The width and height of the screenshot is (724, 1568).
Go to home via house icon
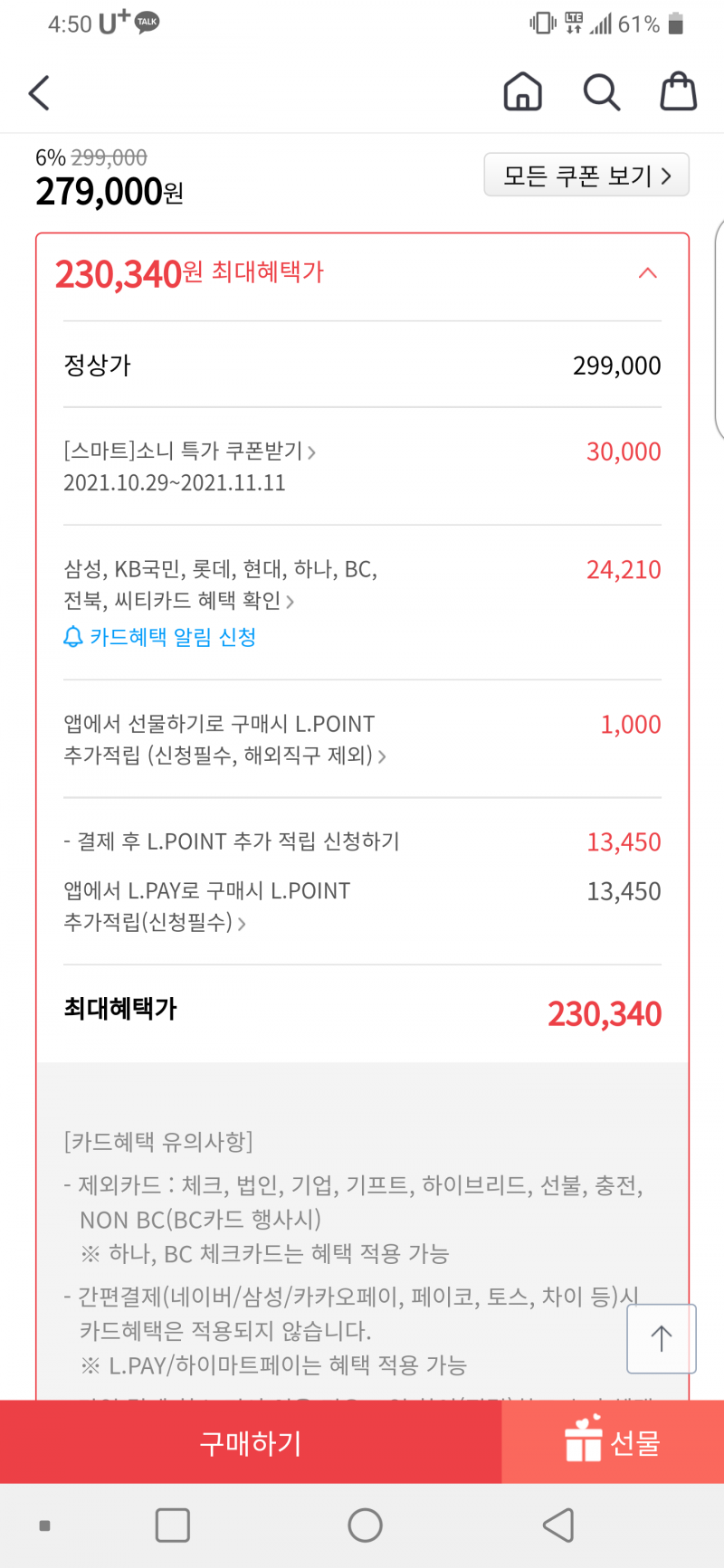tap(522, 91)
